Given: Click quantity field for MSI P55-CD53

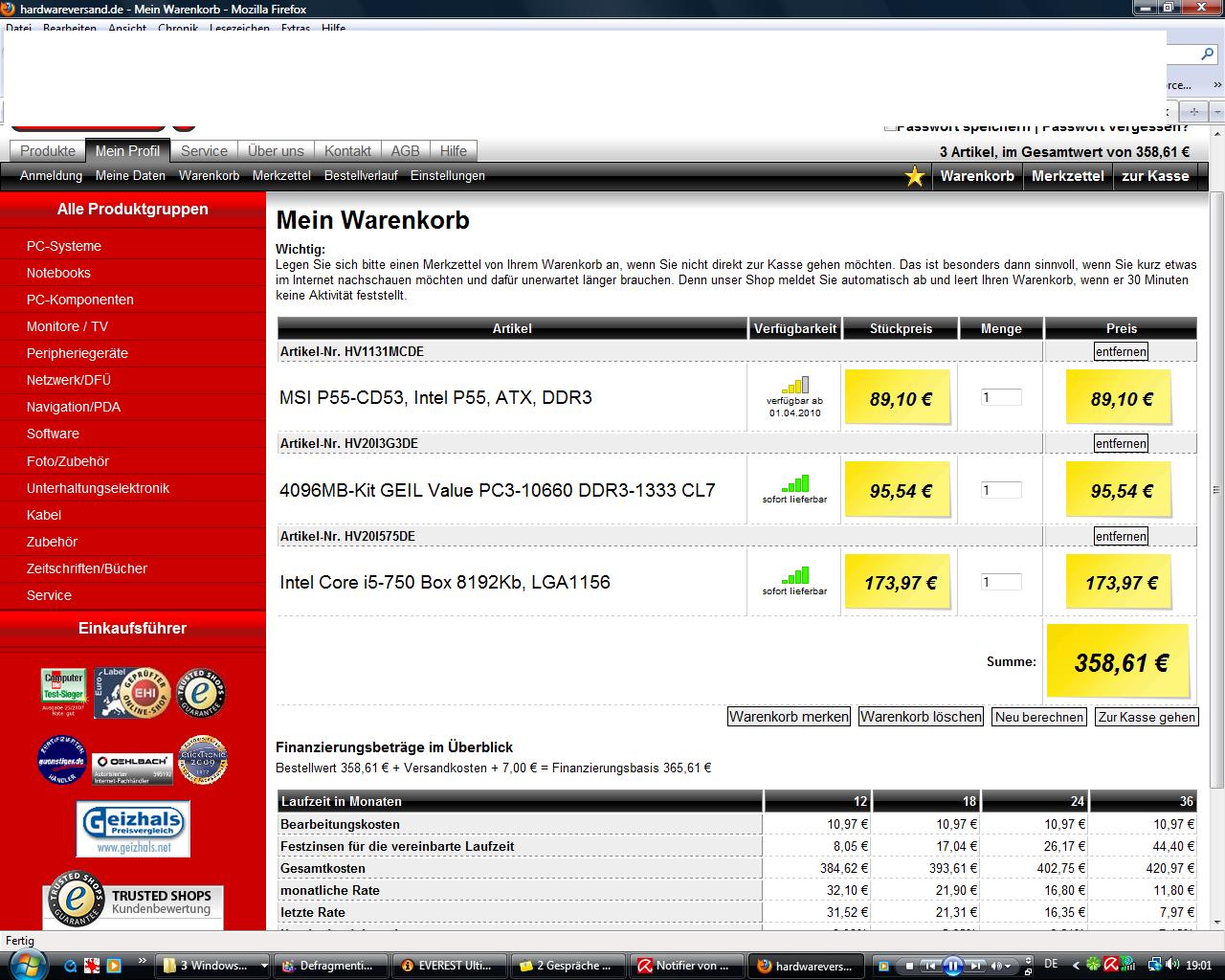Looking at the screenshot, I should pyautogui.click(x=1001, y=397).
